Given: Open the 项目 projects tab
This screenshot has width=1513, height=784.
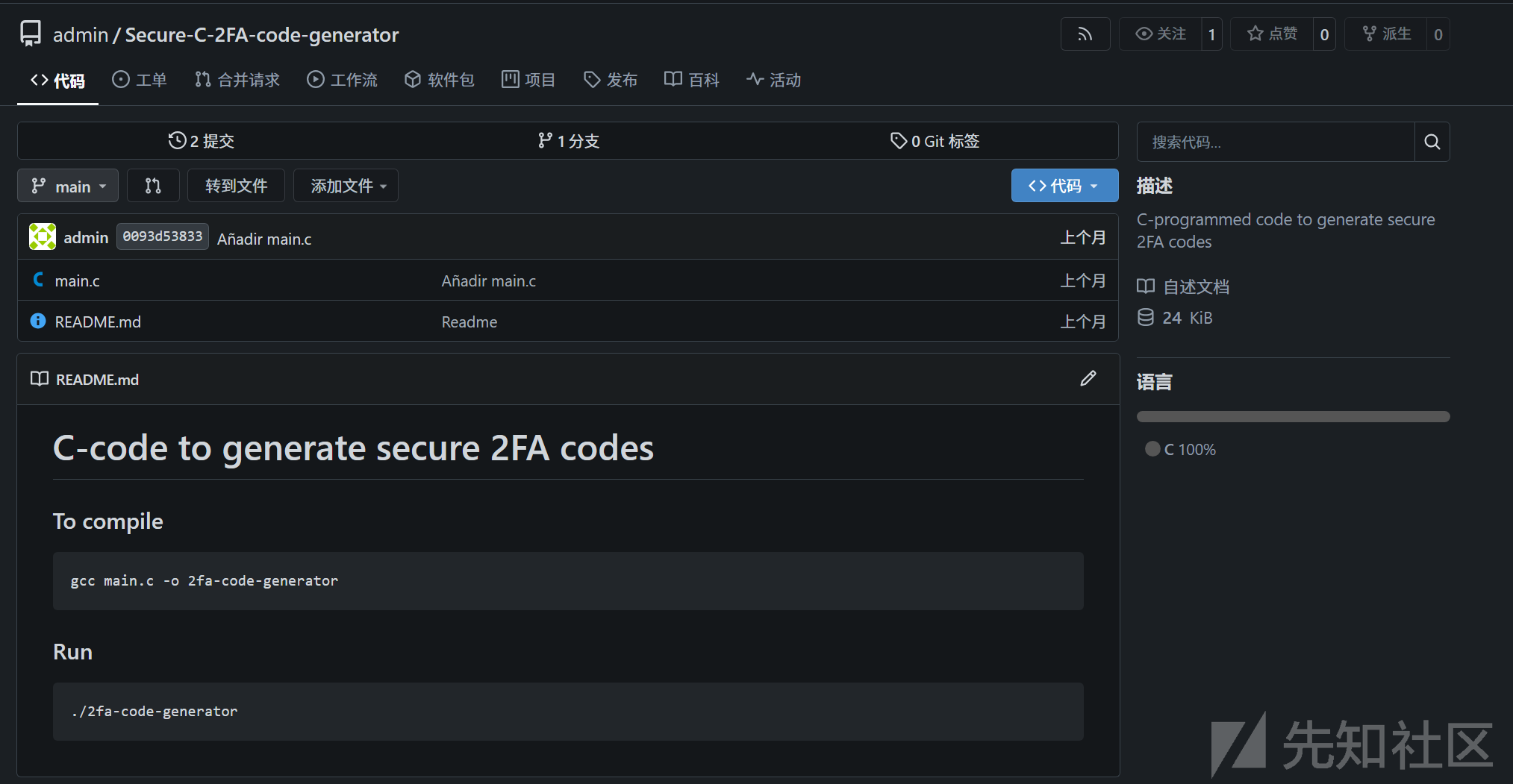Looking at the screenshot, I should 528,80.
